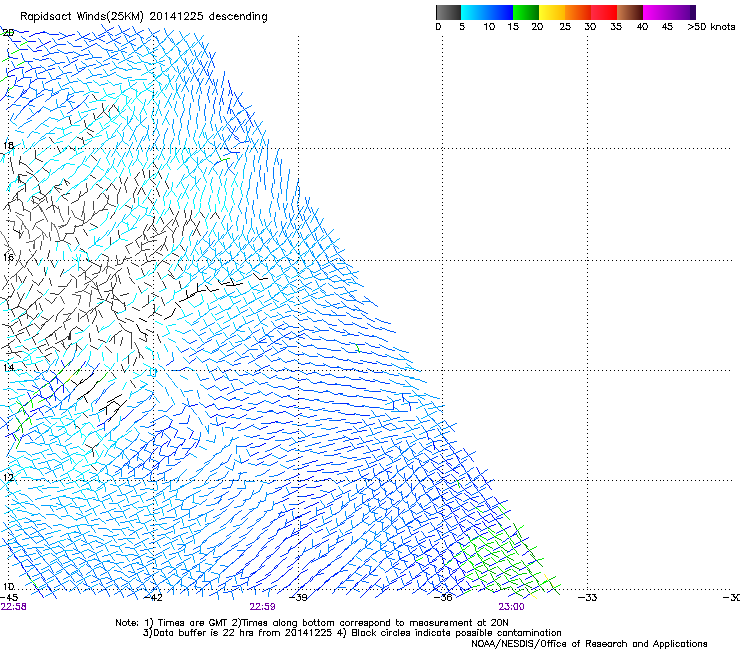The height and width of the screenshot is (650, 740).
Task: Click the latitude label '12'
Action: pyautogui.click(x=8, y=477)
